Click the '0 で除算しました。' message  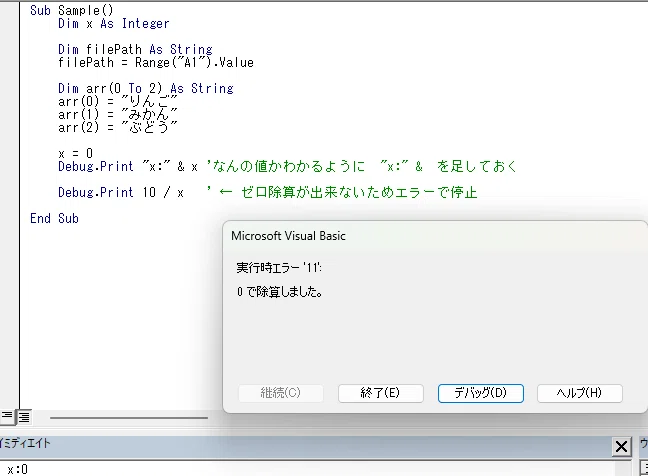[x=280, y=292]
